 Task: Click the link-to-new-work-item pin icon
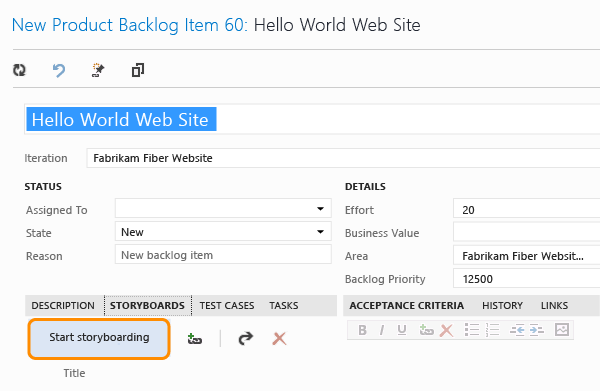[x=98, y=70]
